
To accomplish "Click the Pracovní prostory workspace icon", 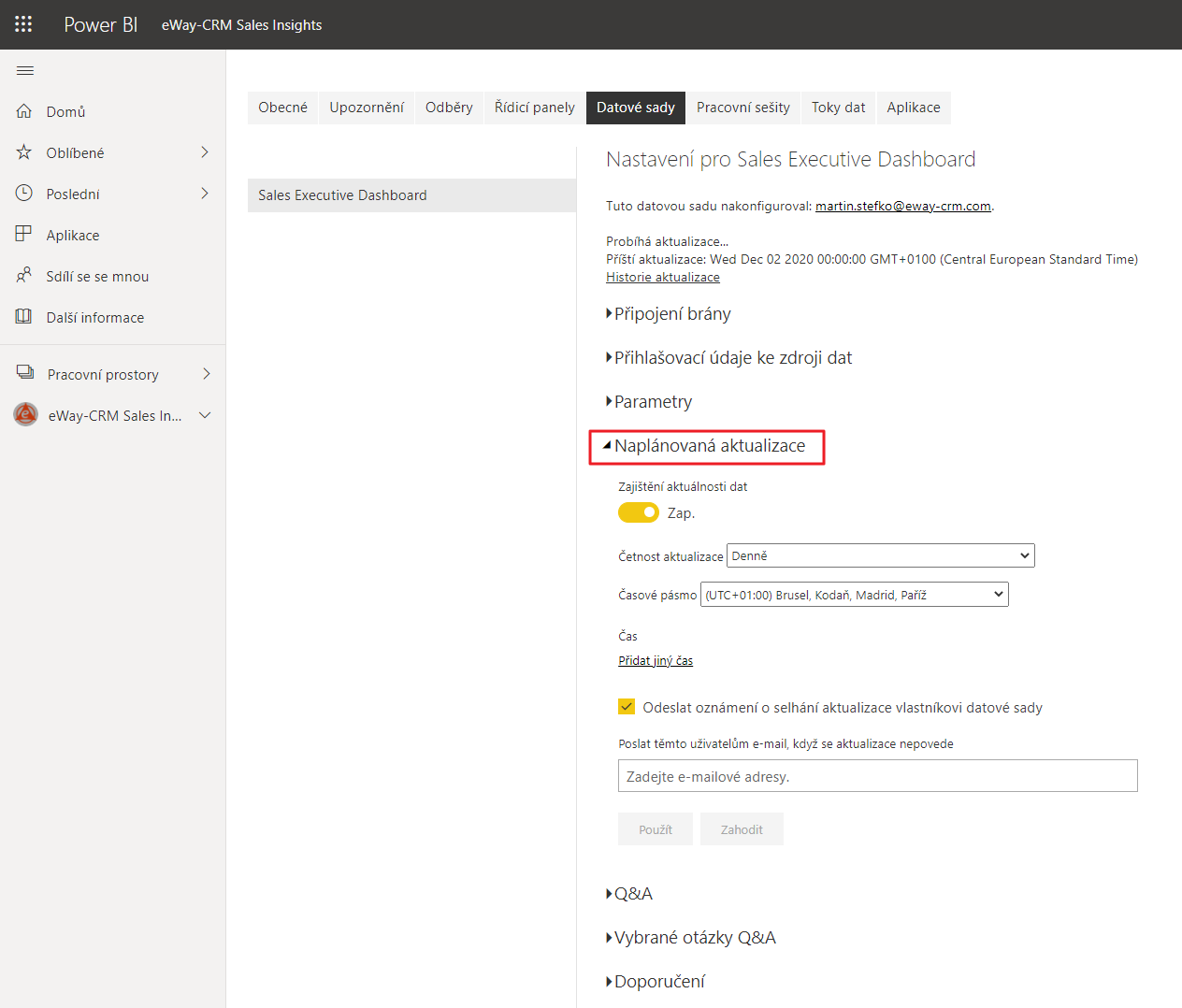I will 25,373.
